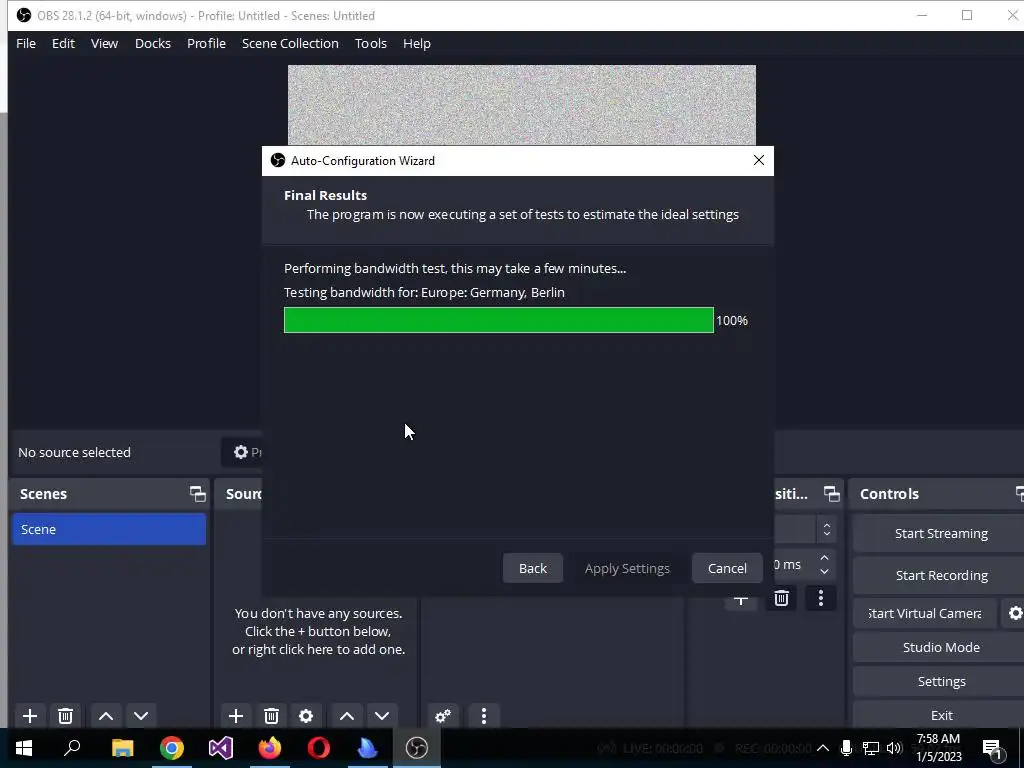Open the Docks menu

coord(153,43)
